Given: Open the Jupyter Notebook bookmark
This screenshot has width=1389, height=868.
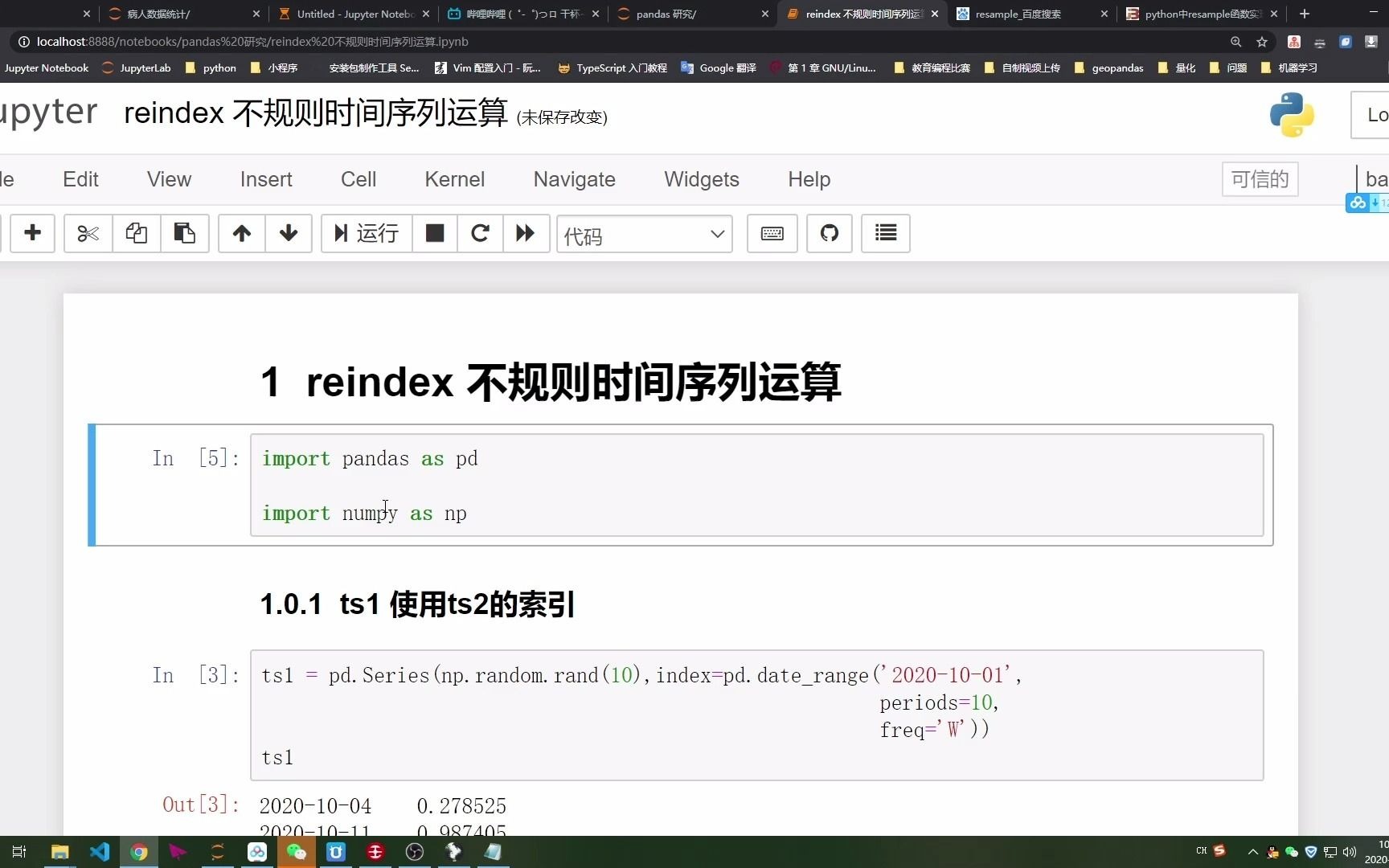Looking at the screenshot, I should 46,68.
